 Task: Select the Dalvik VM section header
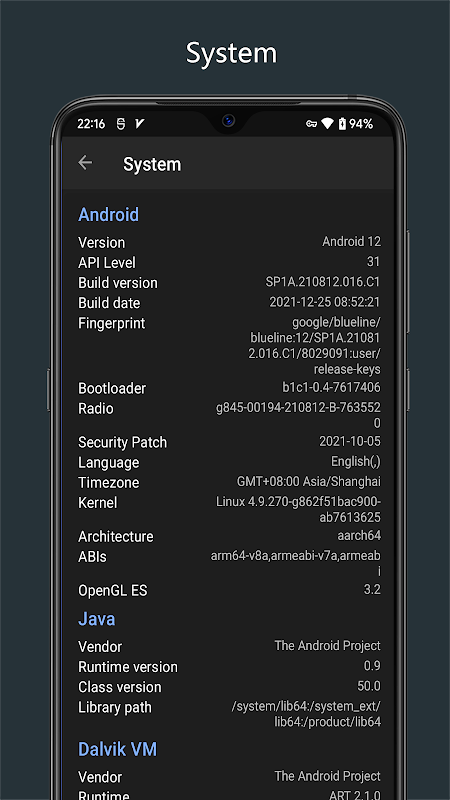[x=117, y=749]
